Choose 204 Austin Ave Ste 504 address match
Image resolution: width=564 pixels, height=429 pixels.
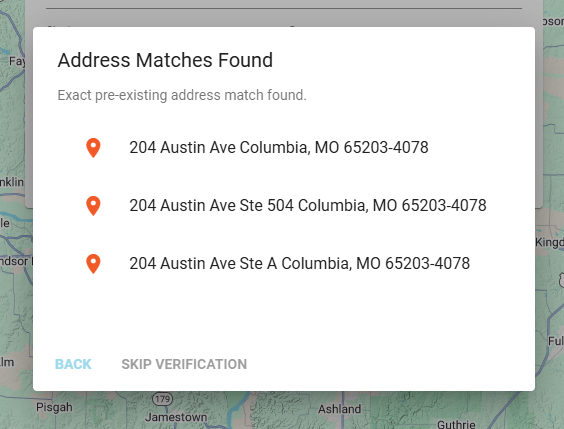308,205
